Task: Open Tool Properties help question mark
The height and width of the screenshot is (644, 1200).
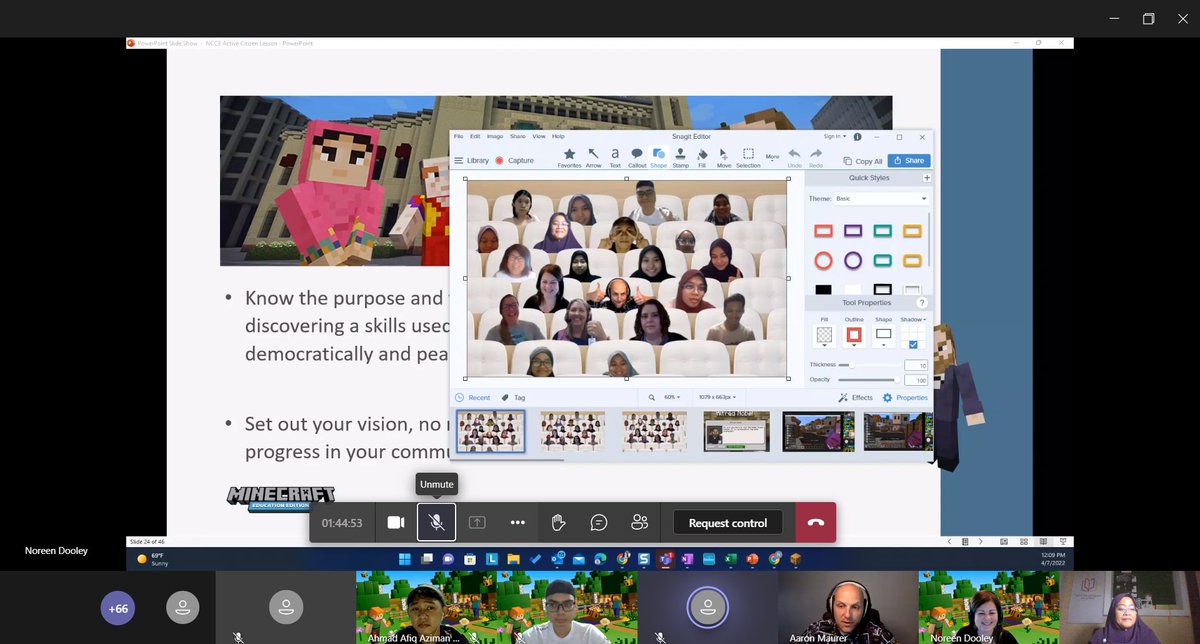Action: [922, 303]
